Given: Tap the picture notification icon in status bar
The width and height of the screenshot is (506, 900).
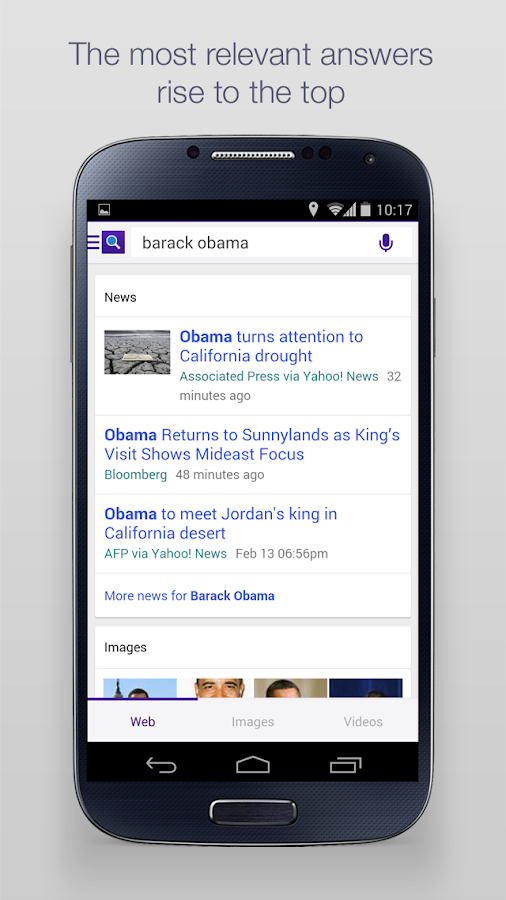Looking at the screenshot, I should tap(104, 210).
